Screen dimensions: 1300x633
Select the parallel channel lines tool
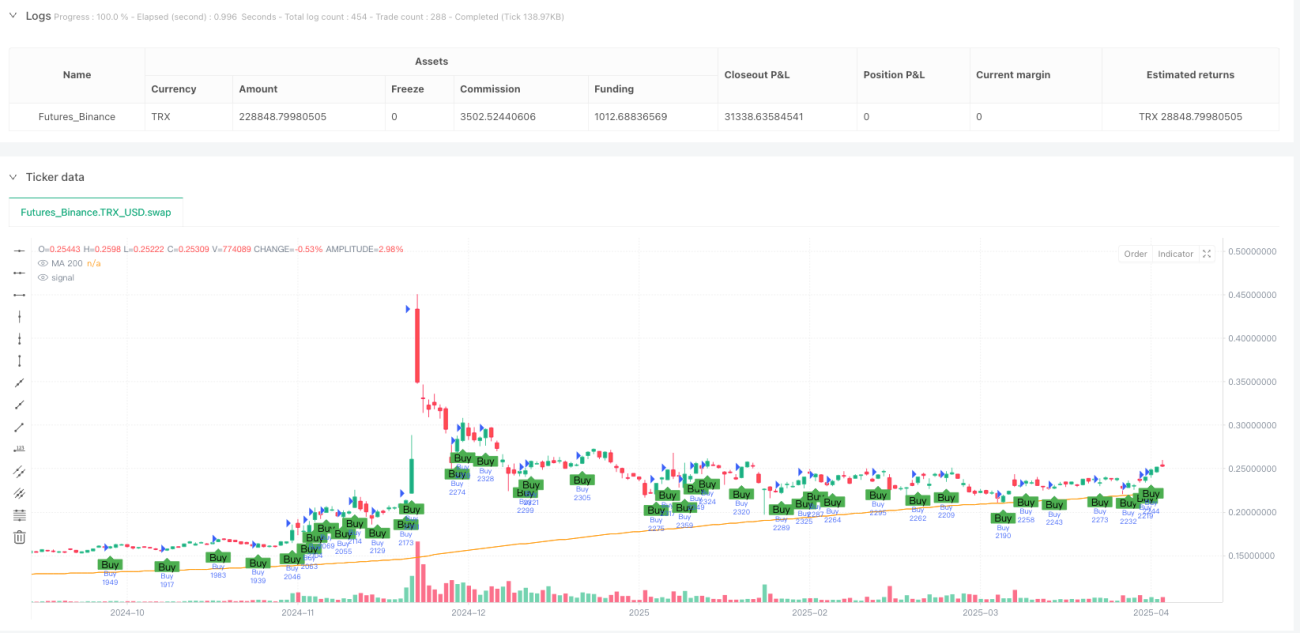coord(19,470)
